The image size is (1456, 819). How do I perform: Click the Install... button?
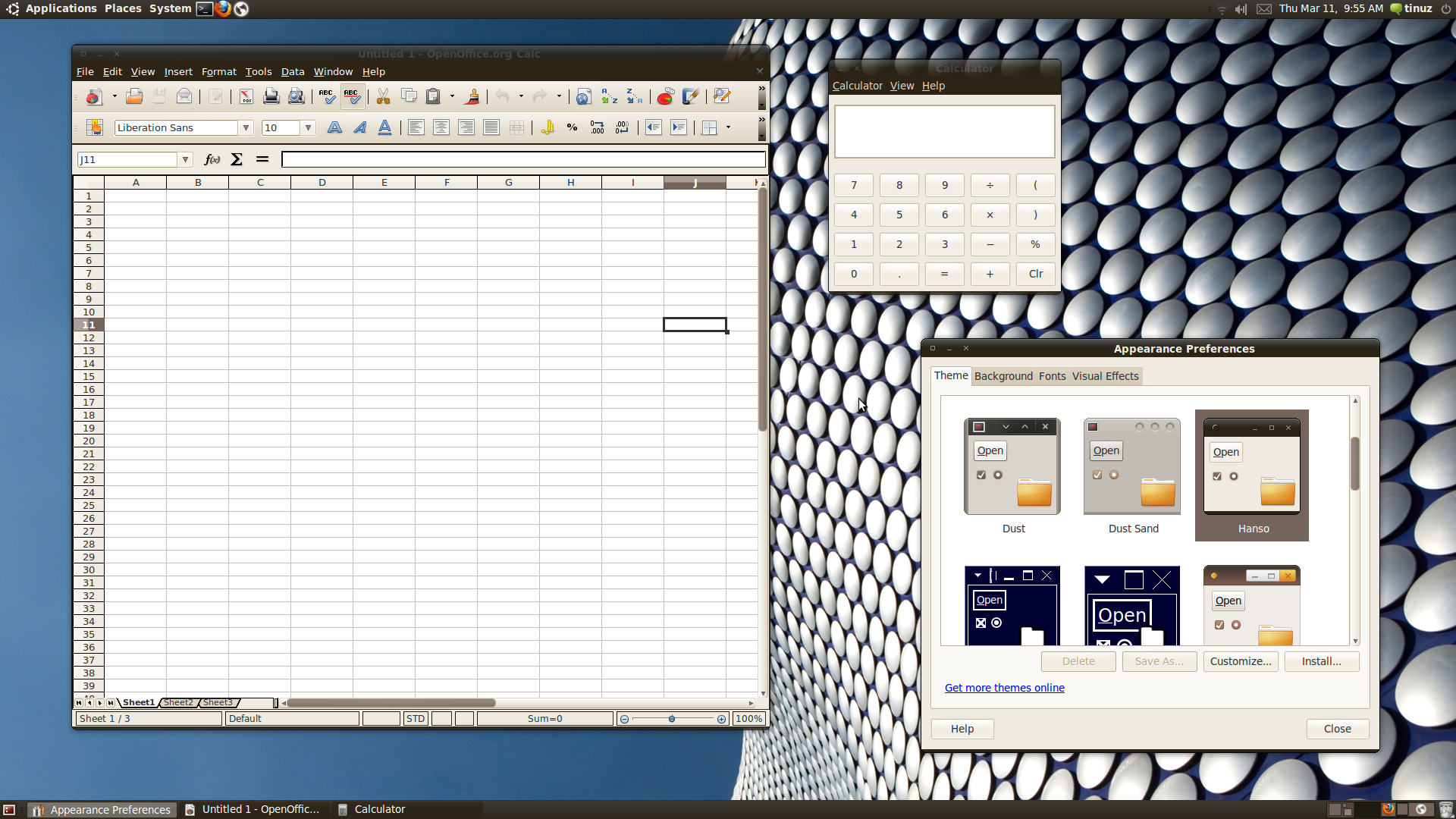1321,661
